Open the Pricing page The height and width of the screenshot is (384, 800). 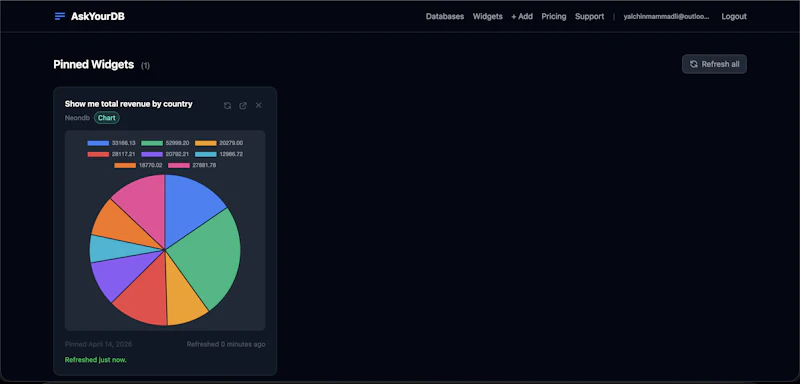point(554,16)
